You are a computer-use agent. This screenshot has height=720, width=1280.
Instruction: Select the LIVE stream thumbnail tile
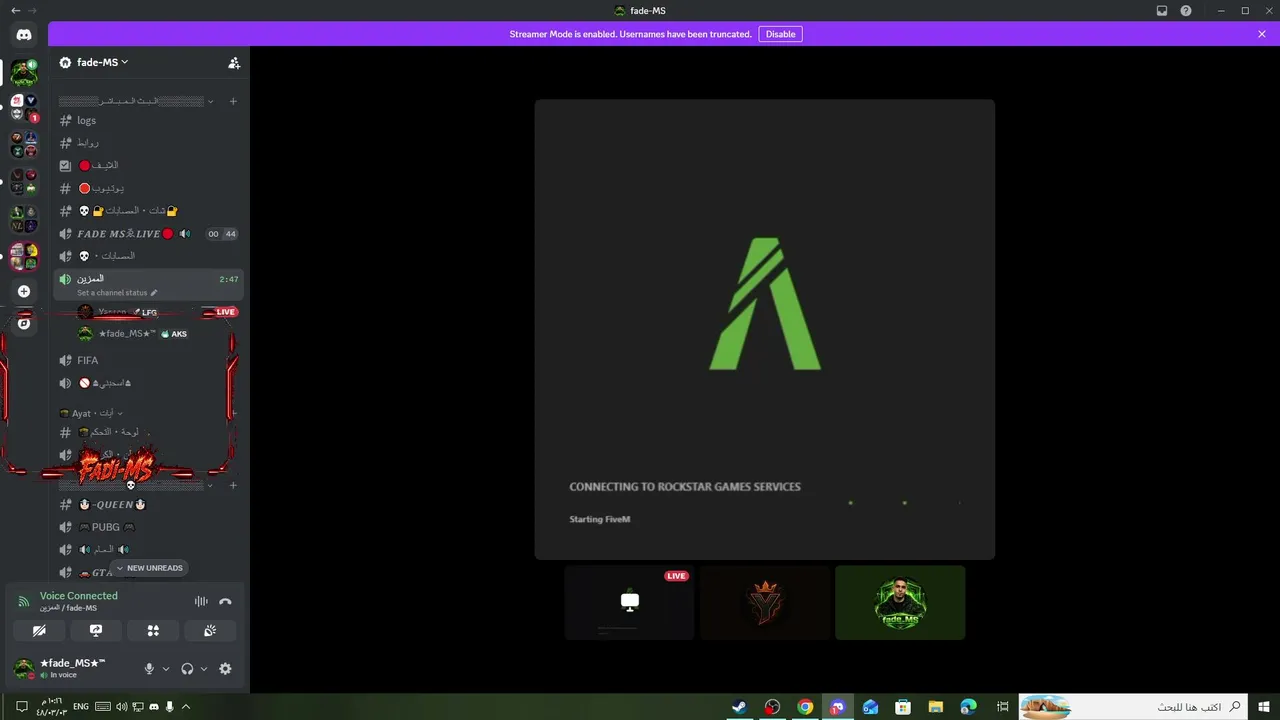pos(630,603)
